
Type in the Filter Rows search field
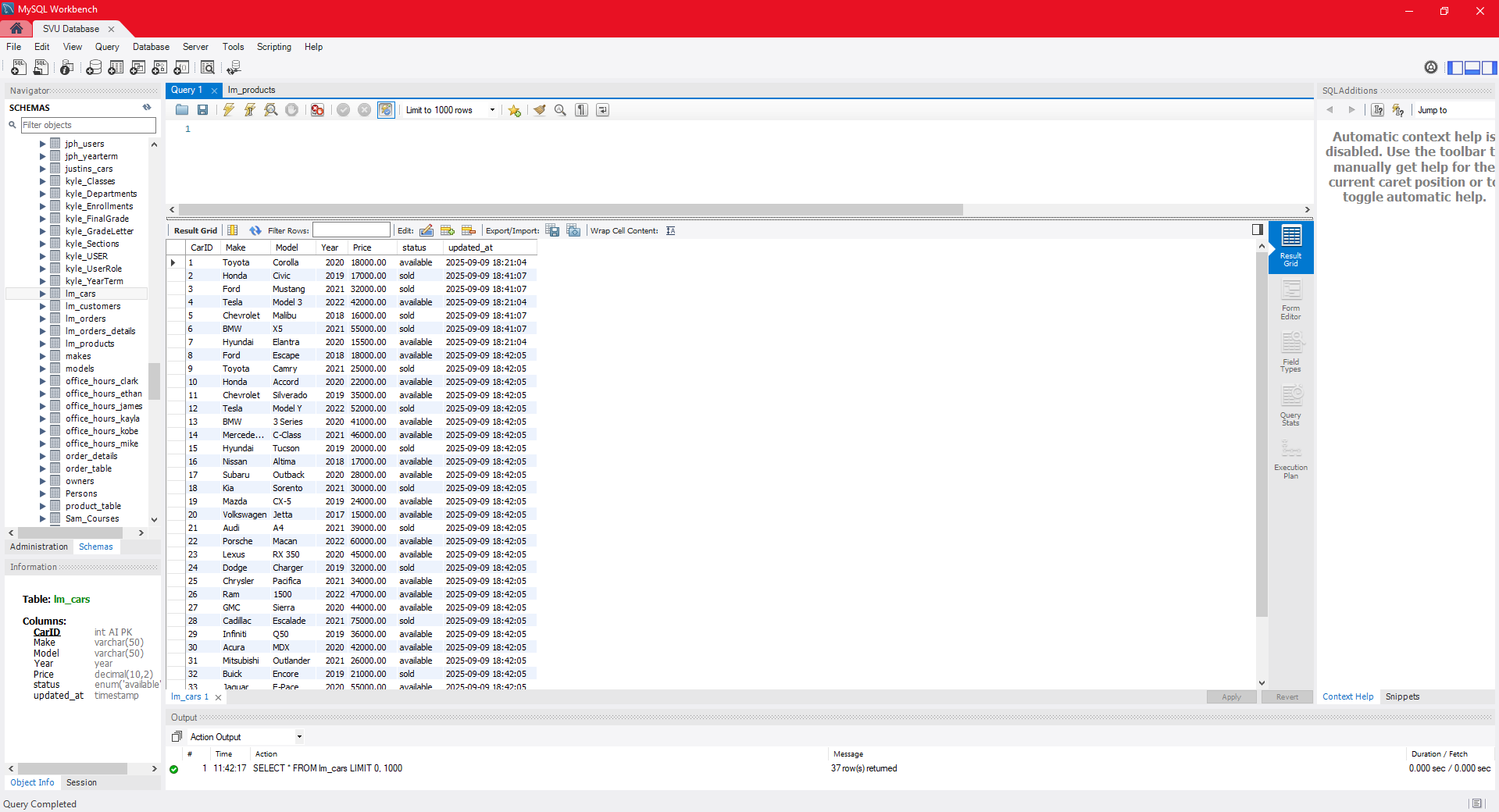point(352,230)
